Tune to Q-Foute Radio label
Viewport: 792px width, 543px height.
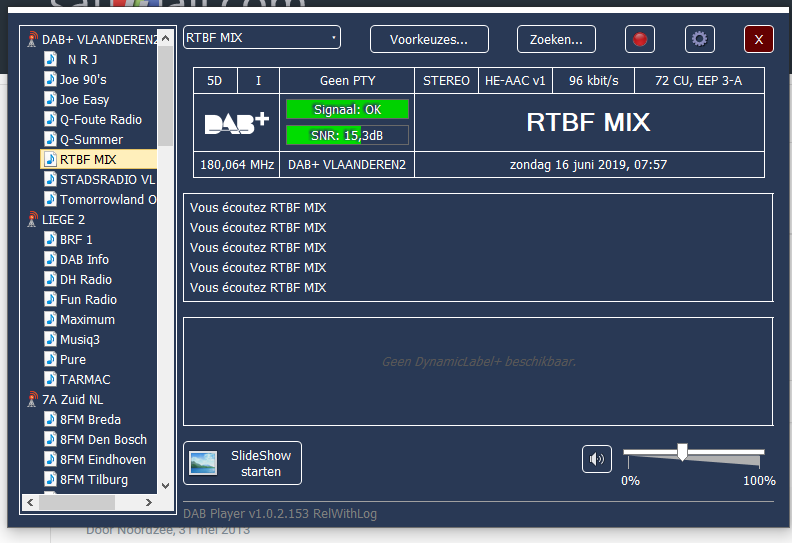(101, 120)
